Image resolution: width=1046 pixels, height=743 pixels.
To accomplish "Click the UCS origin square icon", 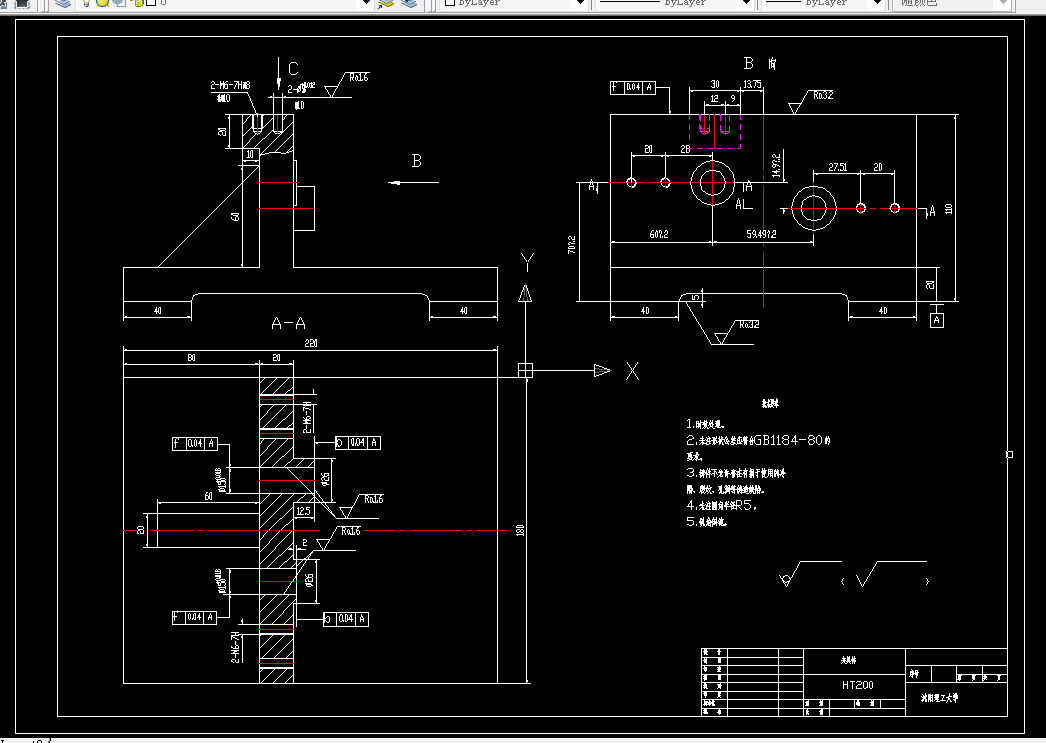I will coord(526,370).
